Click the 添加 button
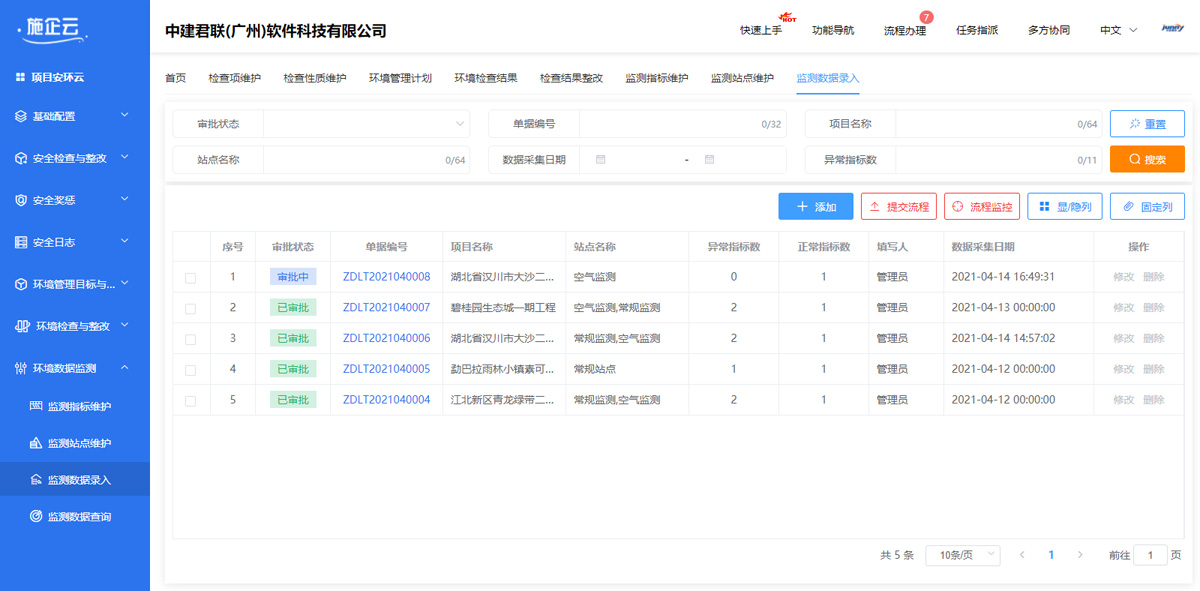This screenshot has width=1200, height=591. coord(816,207)
